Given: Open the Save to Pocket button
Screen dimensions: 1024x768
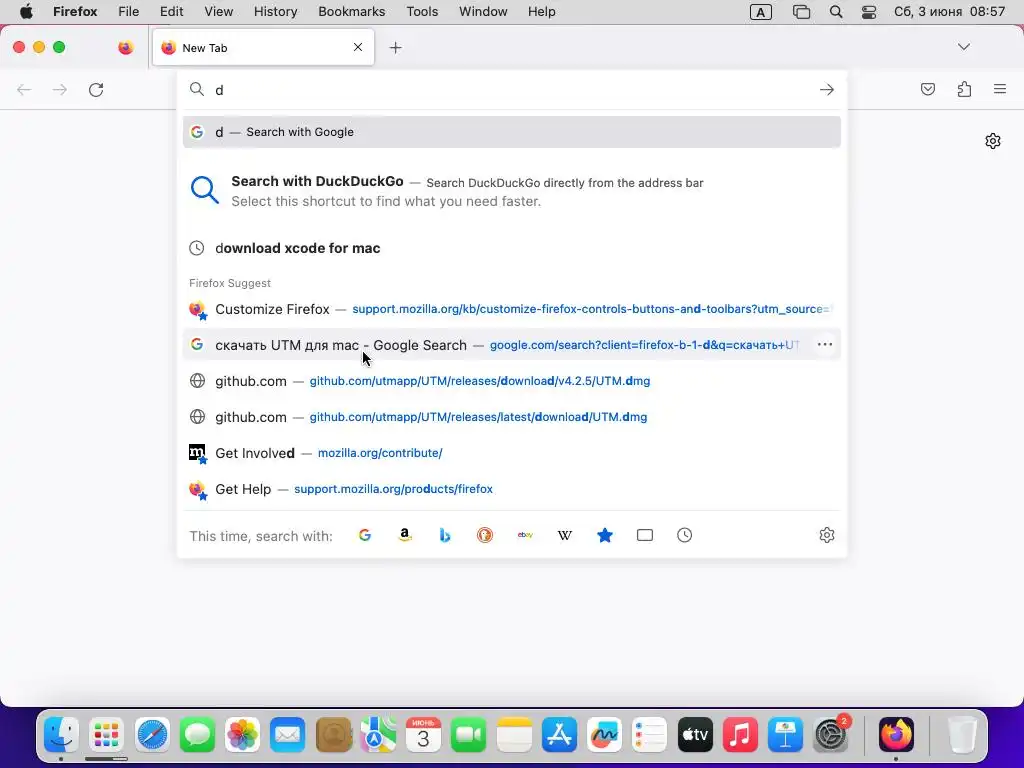Looking at the screenshot, I should [x=927, y=89].
